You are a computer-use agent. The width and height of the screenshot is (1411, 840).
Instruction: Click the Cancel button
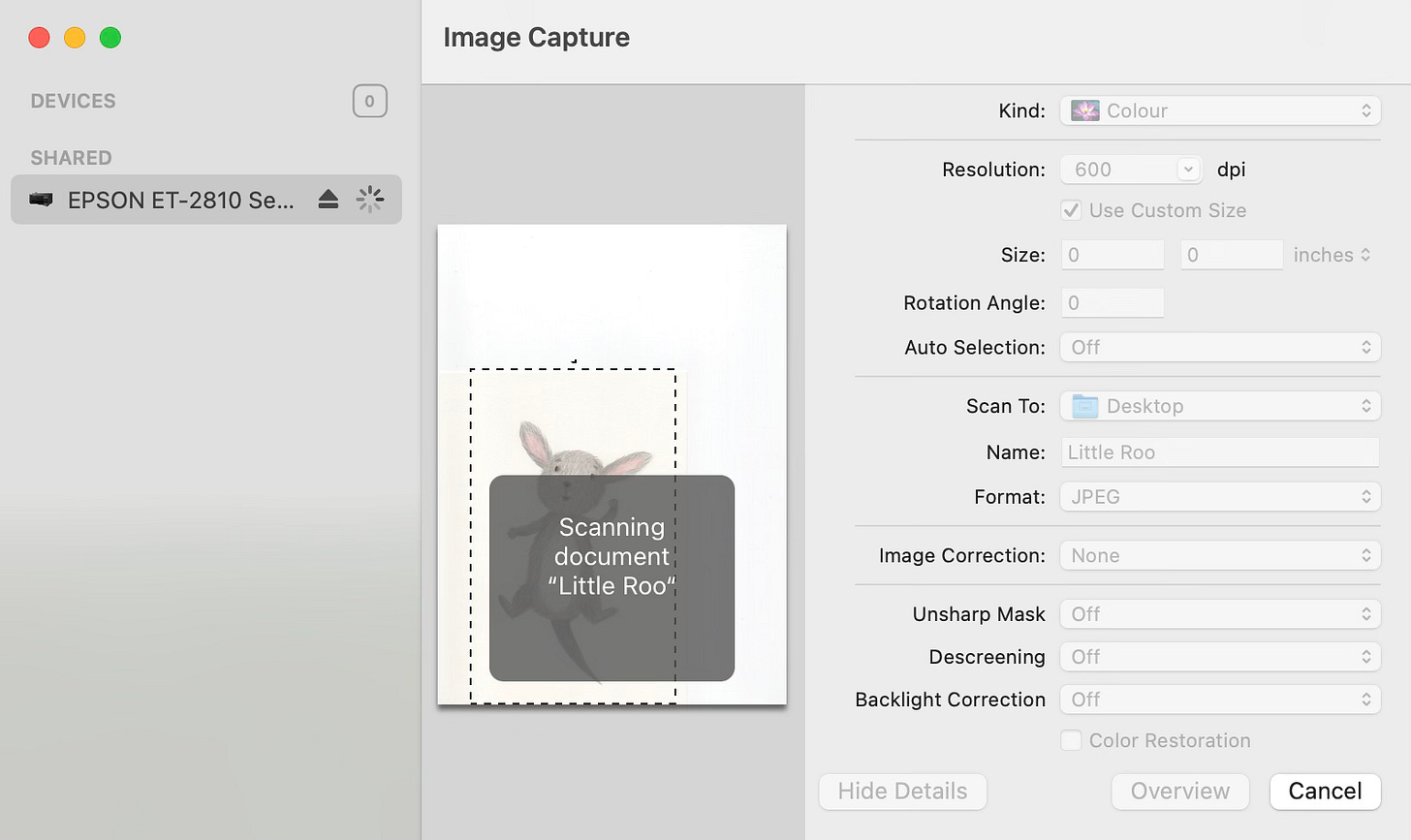[1325, 791]
